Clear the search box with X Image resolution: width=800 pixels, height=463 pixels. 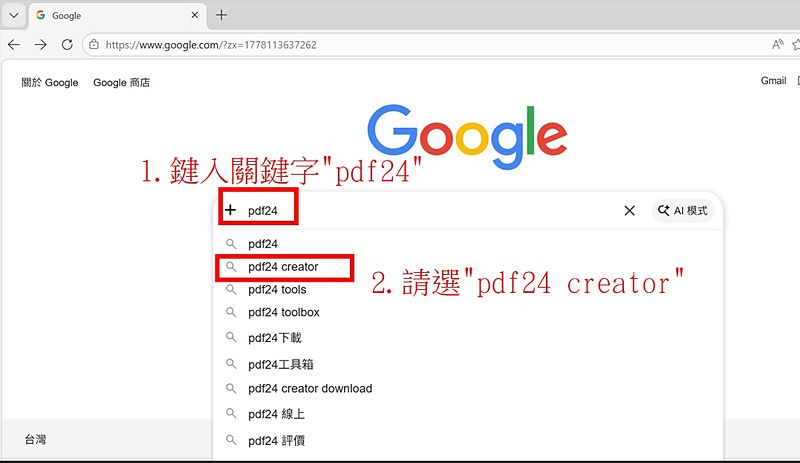(630, 210)
